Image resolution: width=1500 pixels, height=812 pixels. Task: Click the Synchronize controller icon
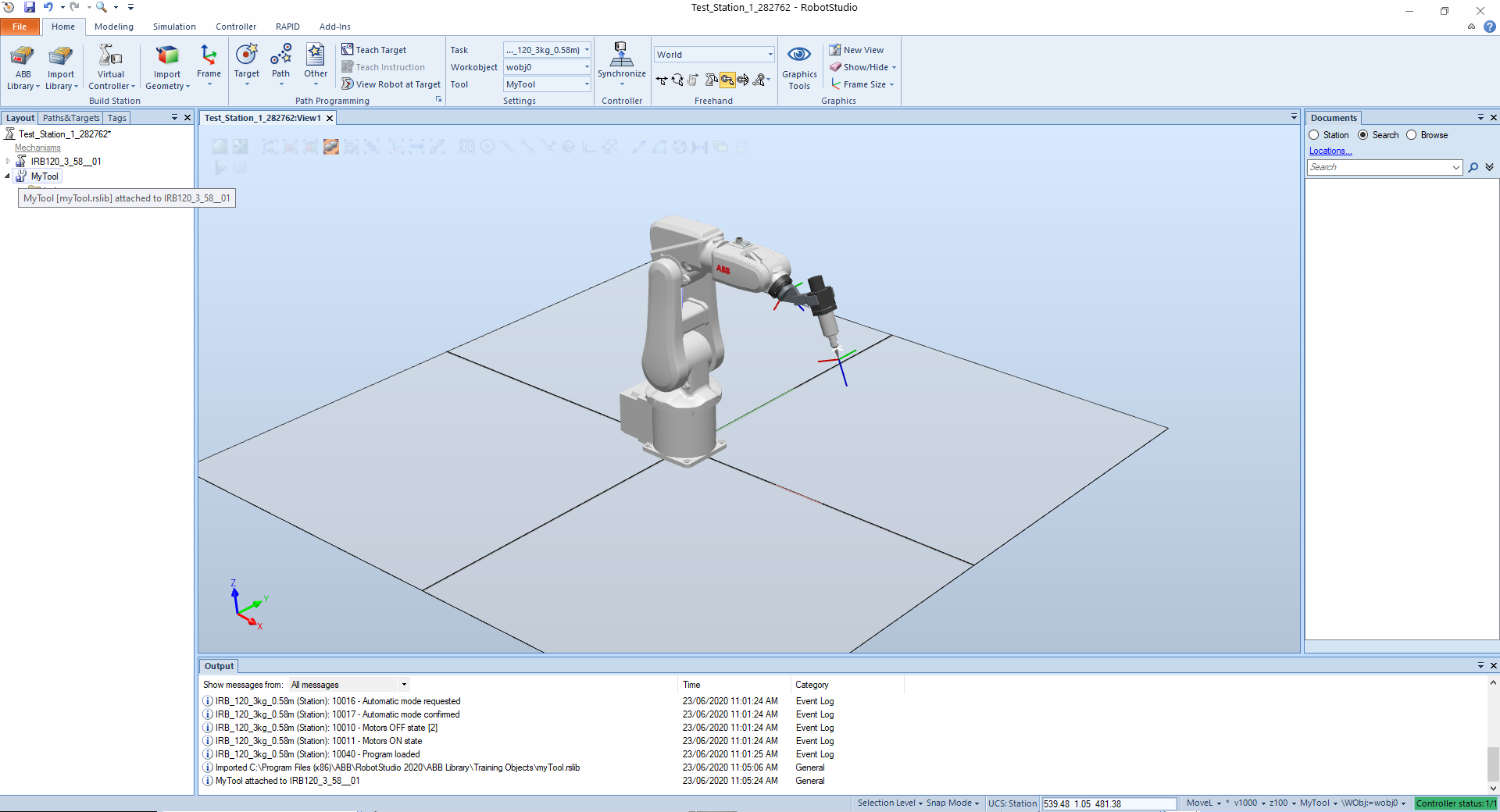pyautogui.click(x=621, y=55)
